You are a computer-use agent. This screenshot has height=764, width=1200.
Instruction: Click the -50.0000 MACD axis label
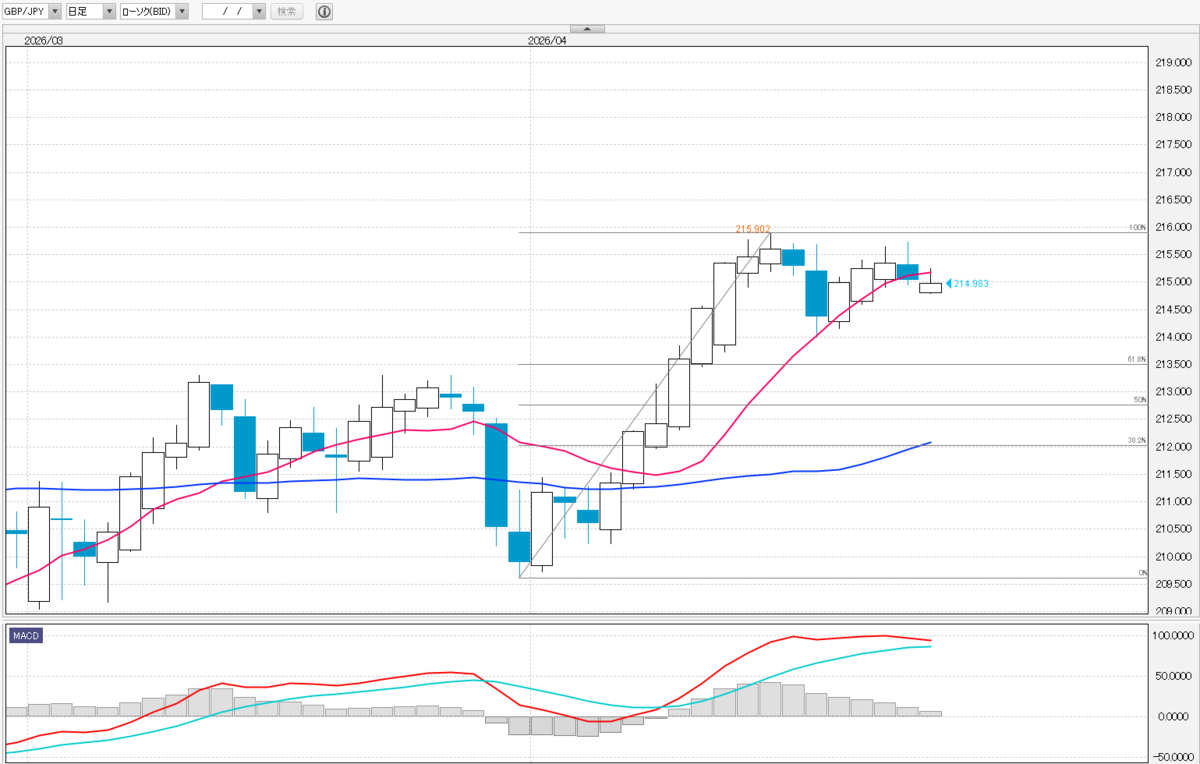pyautogui.click(x=1172, y=757)
